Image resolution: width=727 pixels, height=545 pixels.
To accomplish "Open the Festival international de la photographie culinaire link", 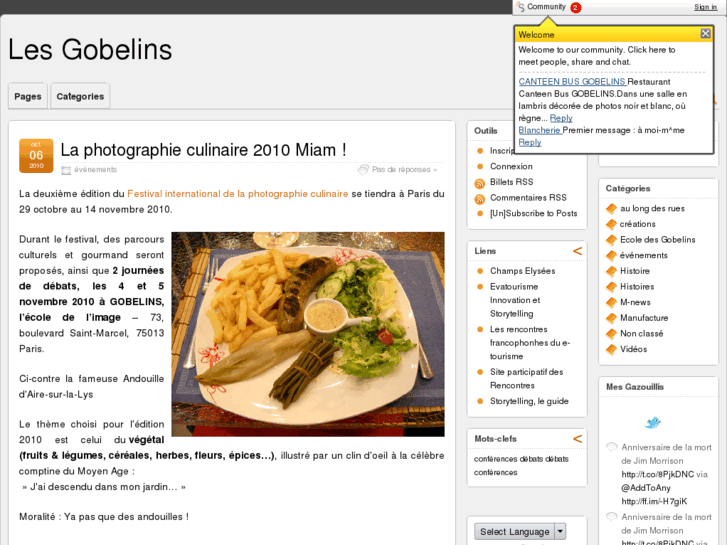I will pos(237,194).
